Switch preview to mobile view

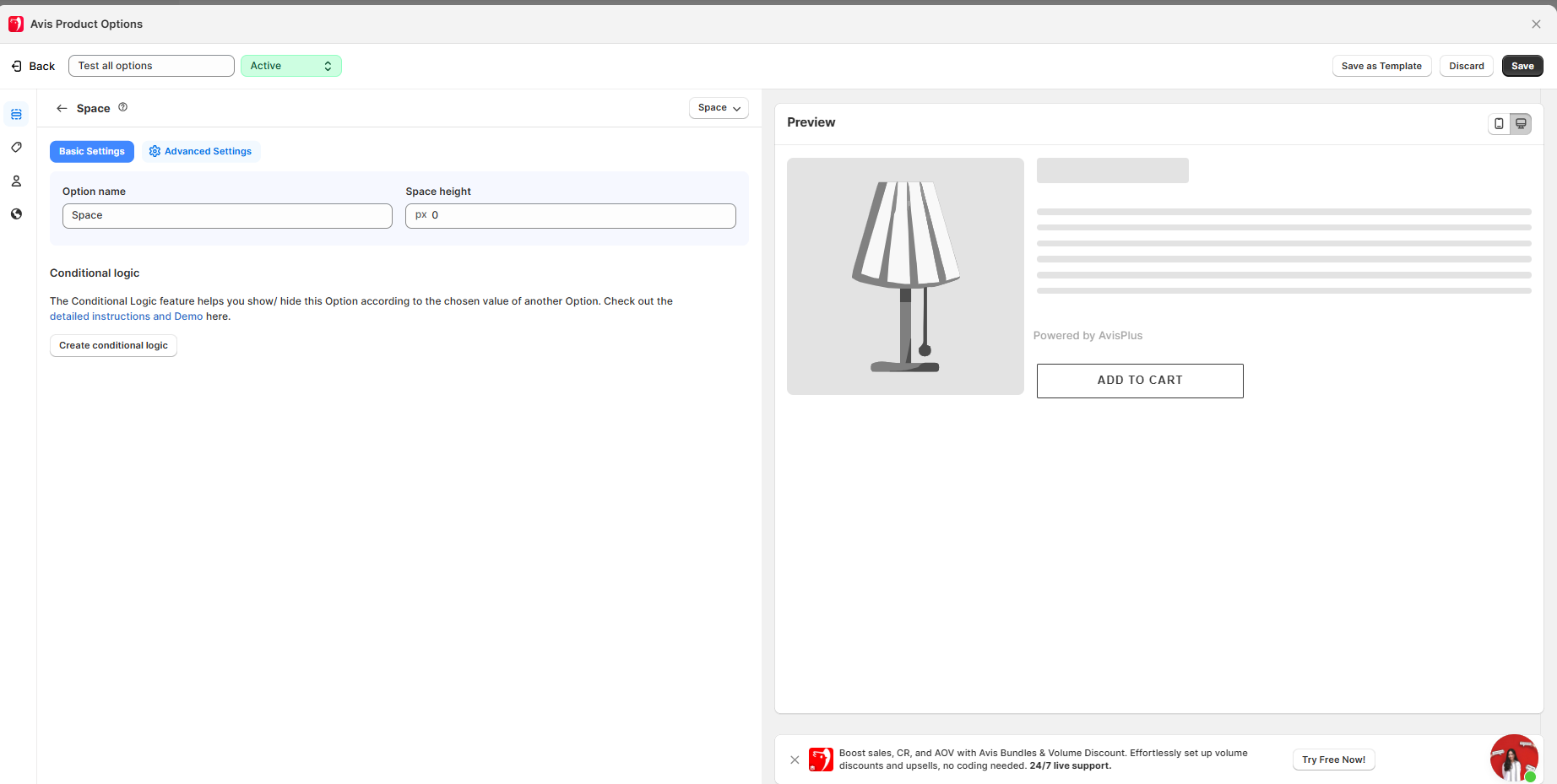[x=1499, y=123]
